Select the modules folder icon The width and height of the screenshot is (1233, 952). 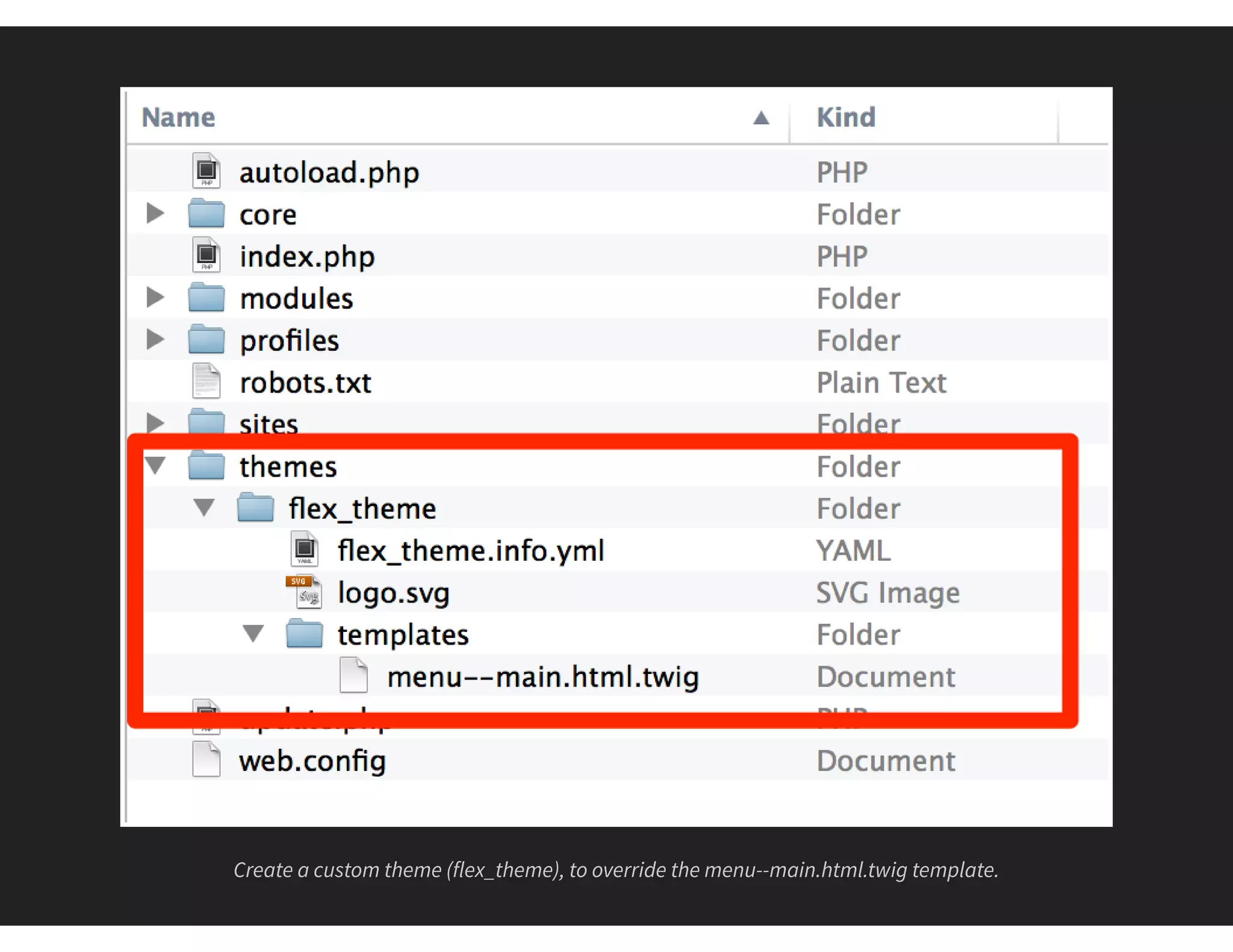(x=207, y=297)
